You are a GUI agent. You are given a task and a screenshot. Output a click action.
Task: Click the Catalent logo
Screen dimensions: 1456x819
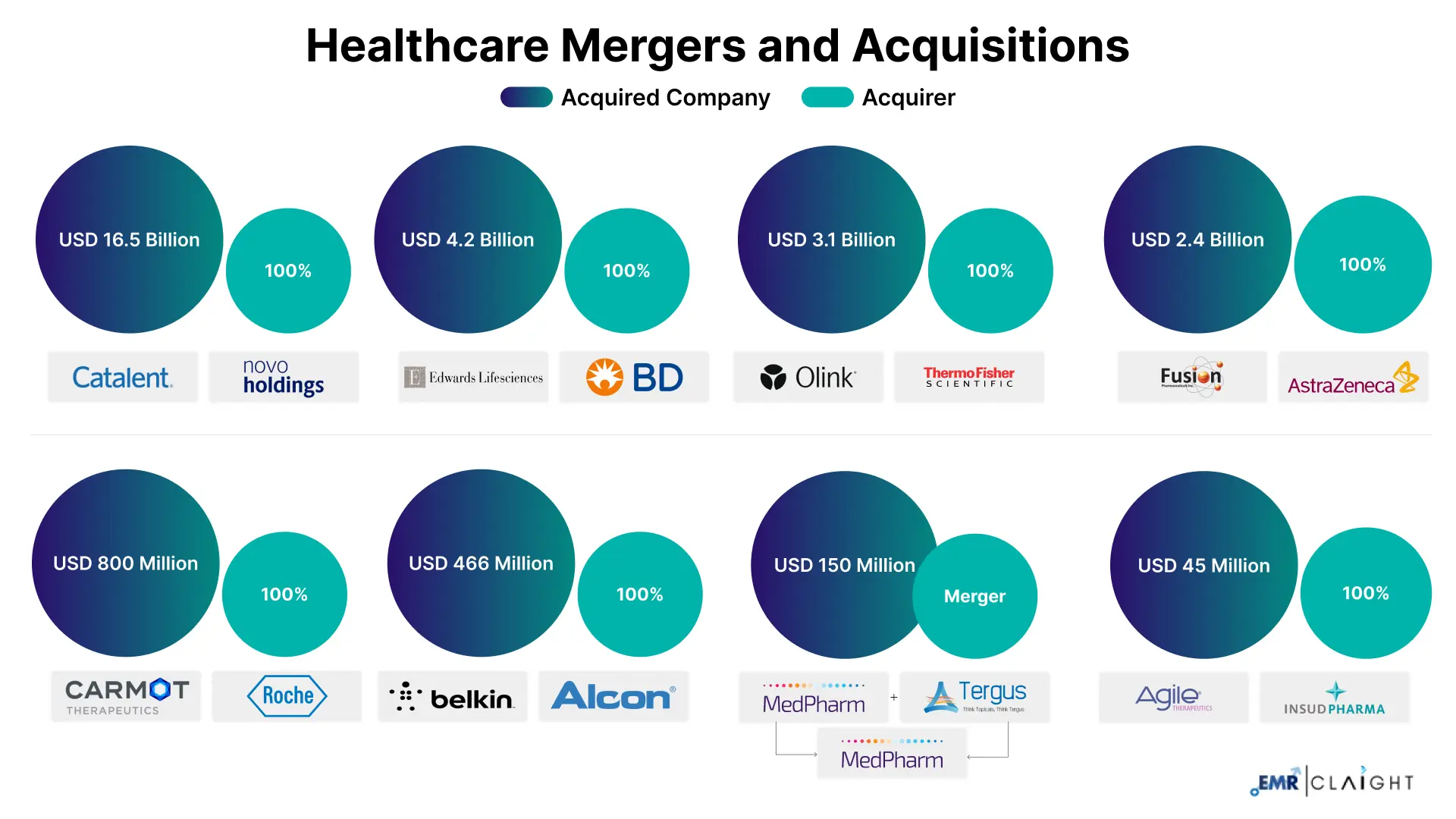(x=122, y=377)
